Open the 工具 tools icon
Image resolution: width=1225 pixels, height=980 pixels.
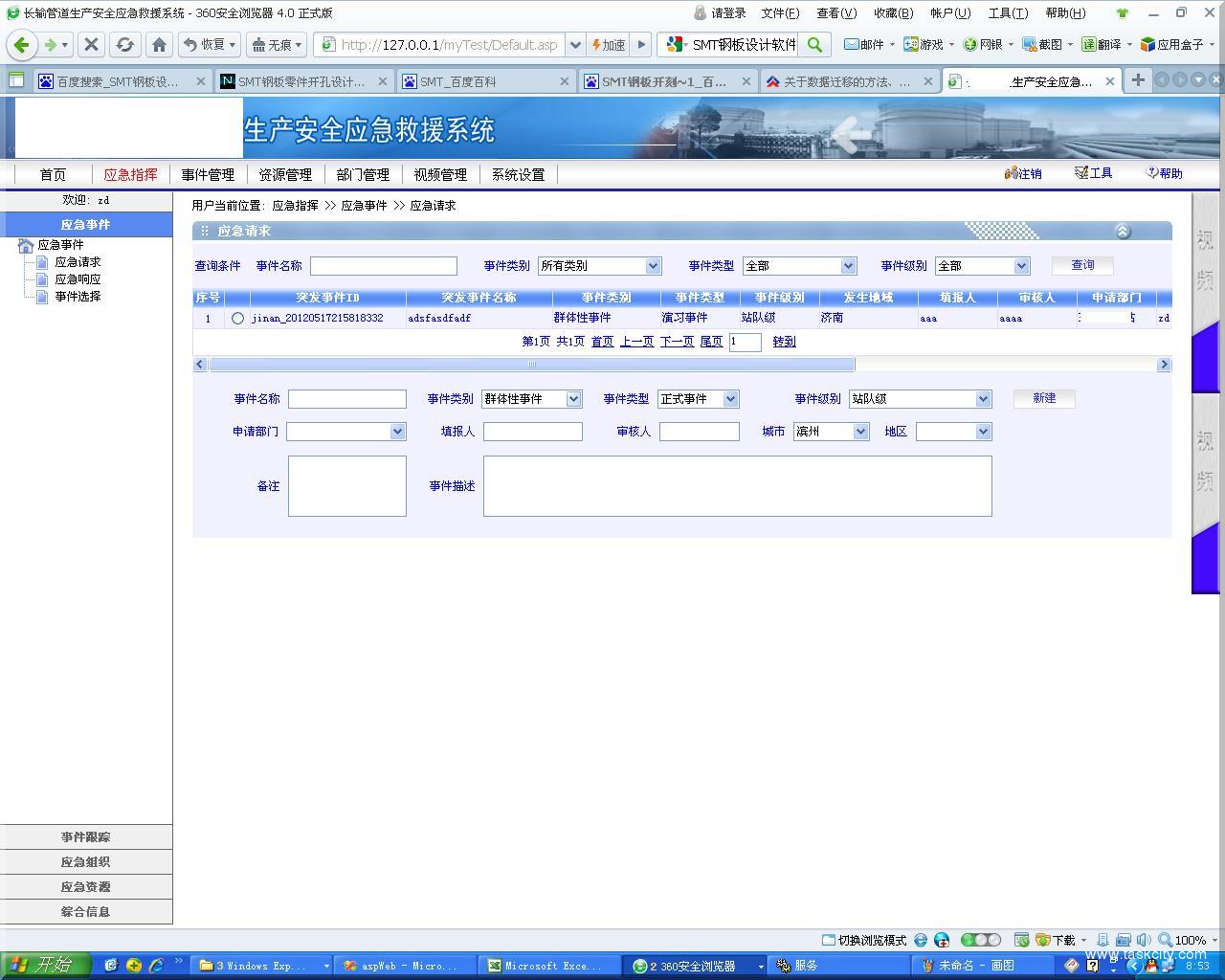[1093, 173]
